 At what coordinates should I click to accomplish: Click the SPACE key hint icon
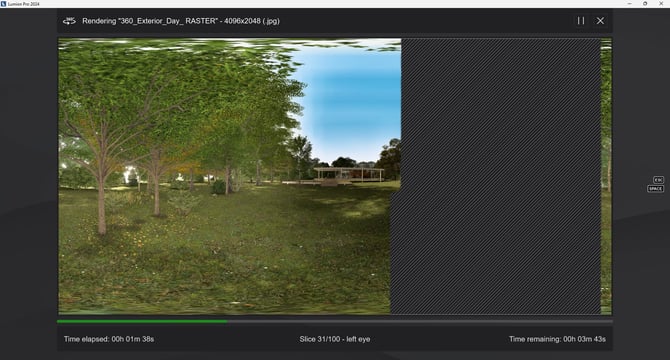click(x=655, y=188)
